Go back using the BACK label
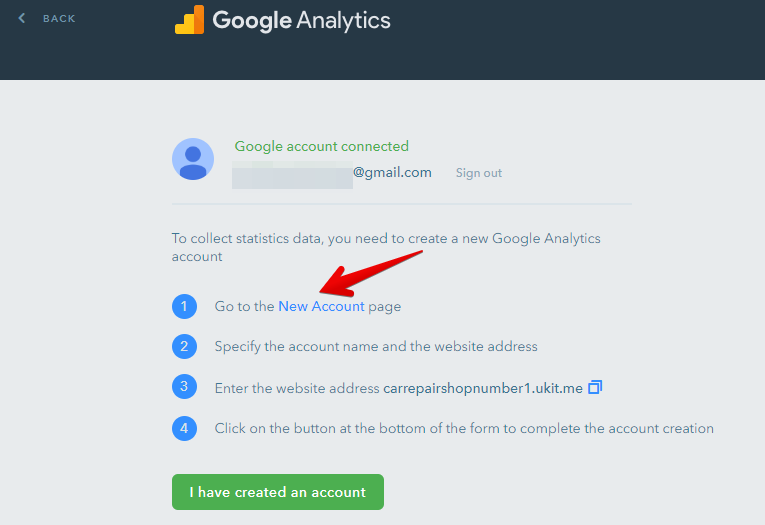 click(59, 19)
